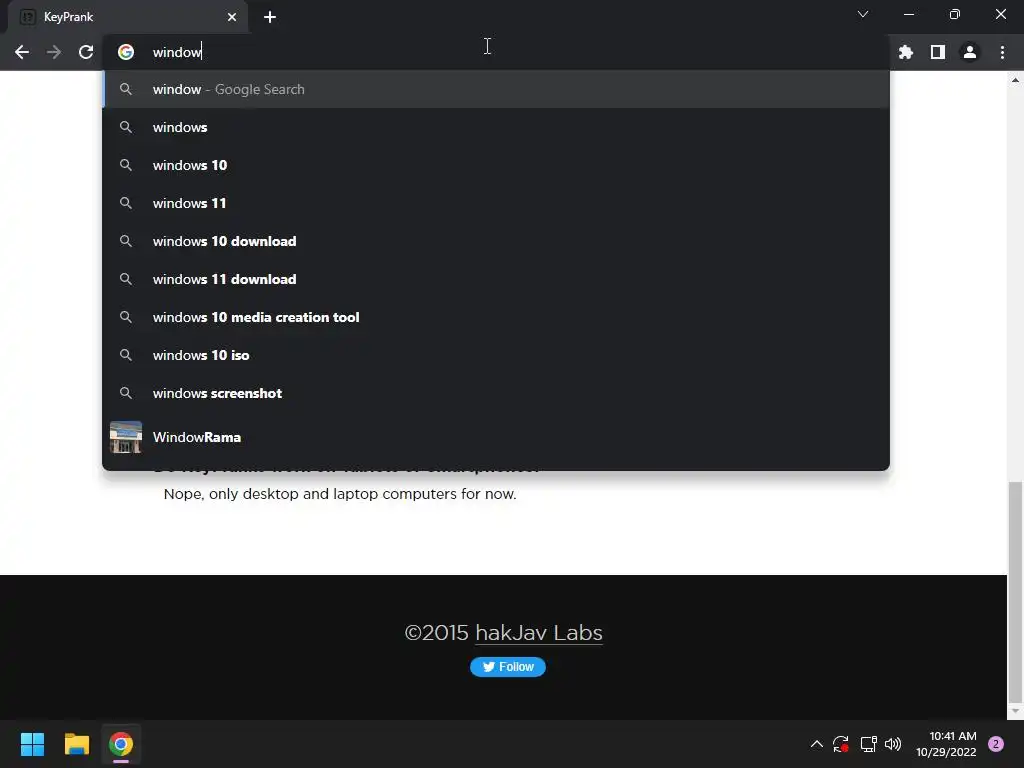Screen dimensions: 1024x768
Task: Click the Google logo in address bar
Action: (126, 52)
